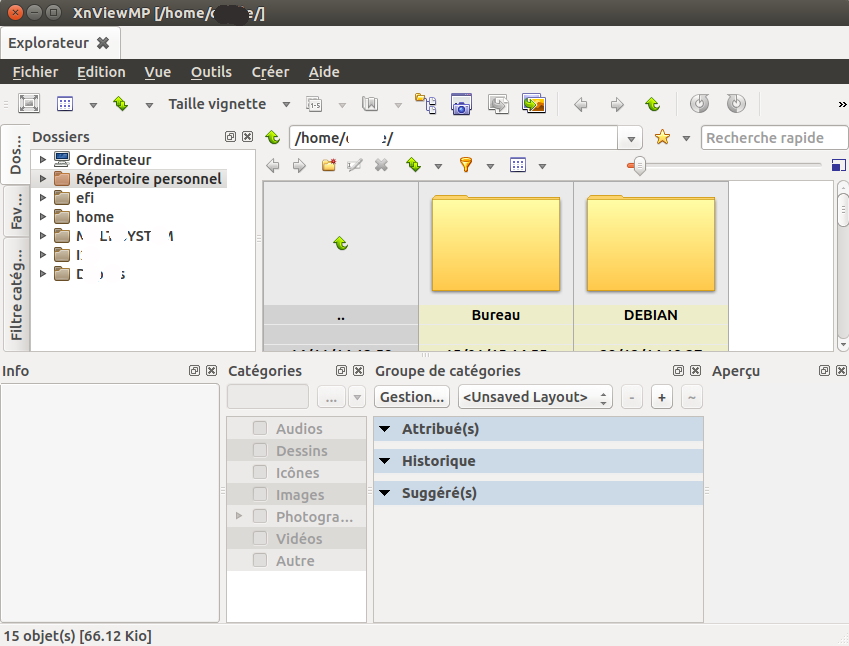
Task: Check the Images category checkbox
Action: click(x=260, y=495)
